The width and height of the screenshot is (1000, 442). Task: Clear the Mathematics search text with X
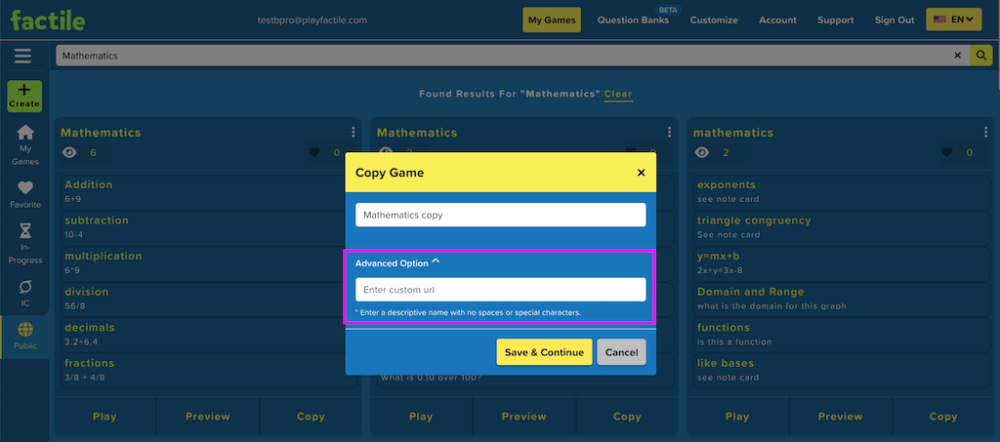957,55
